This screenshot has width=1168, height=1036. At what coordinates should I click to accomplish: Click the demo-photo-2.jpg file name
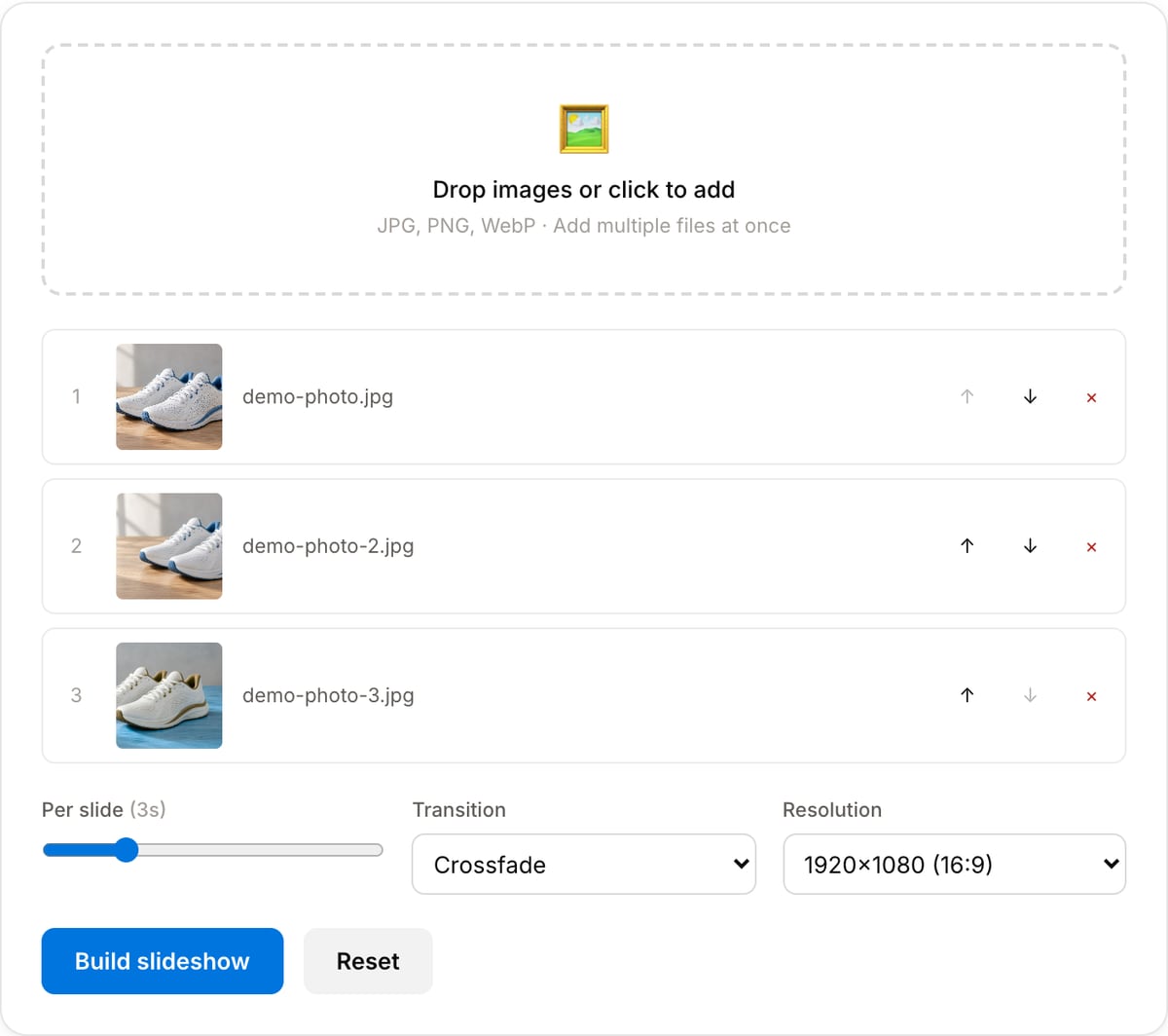(328, 546)
